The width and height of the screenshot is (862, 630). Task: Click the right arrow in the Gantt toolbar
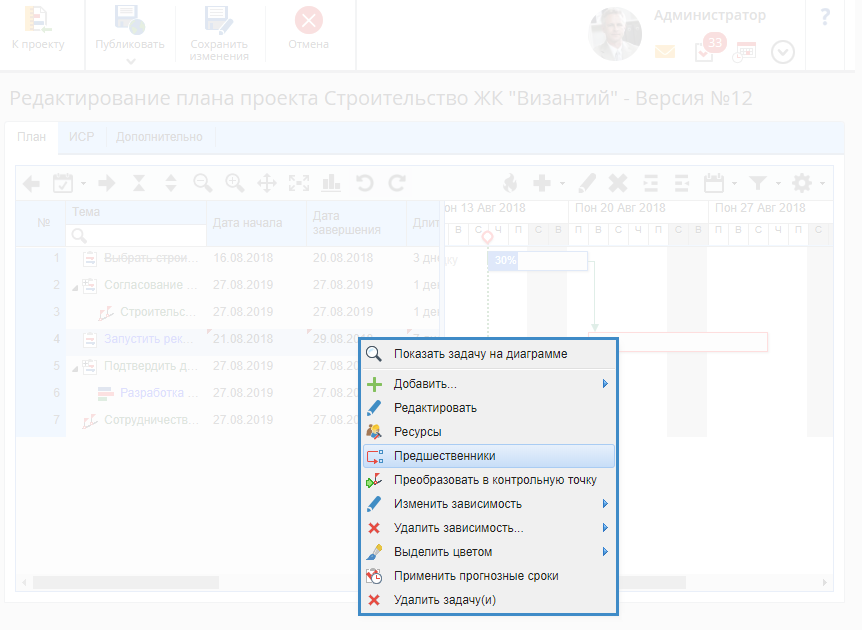pyautogui.click(x=107, y=183)
